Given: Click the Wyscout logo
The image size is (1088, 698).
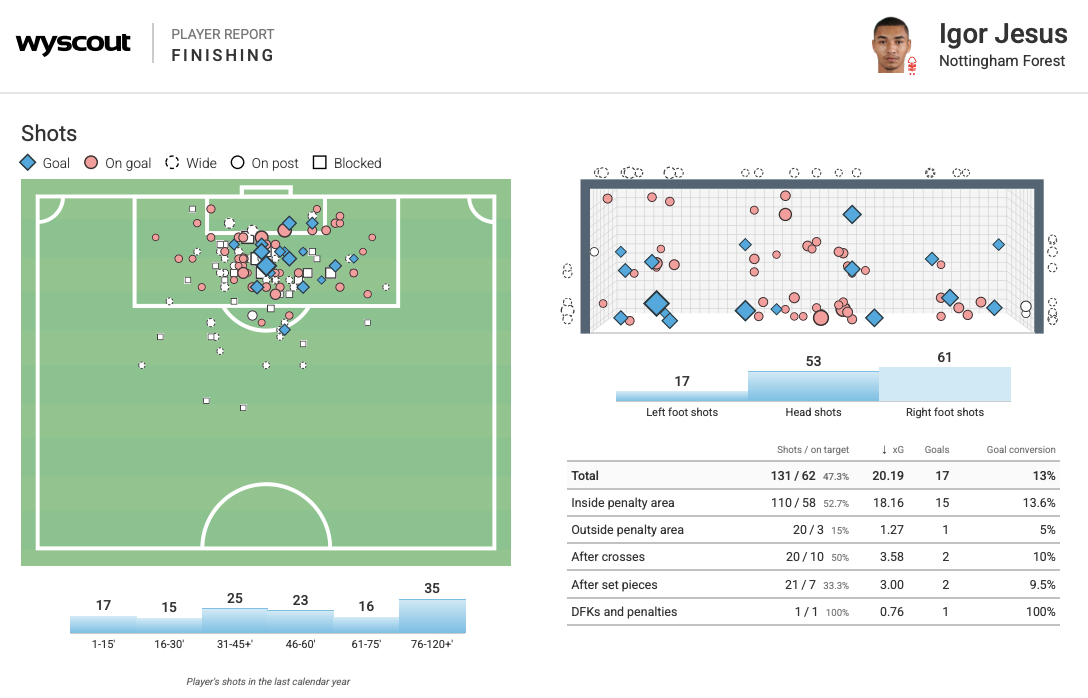Looking at the screenshot, I should coord(73,44).
